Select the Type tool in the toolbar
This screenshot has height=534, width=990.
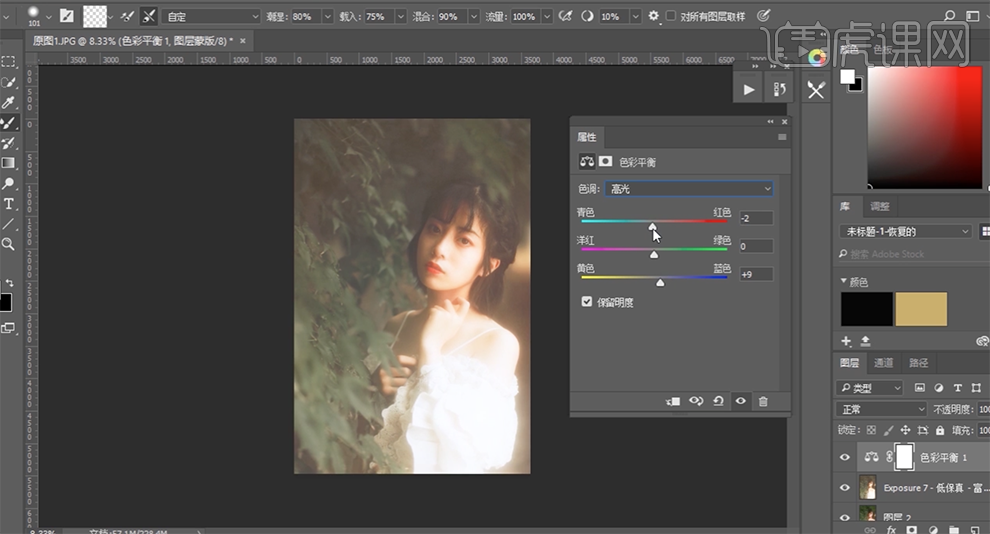point(9,204)
